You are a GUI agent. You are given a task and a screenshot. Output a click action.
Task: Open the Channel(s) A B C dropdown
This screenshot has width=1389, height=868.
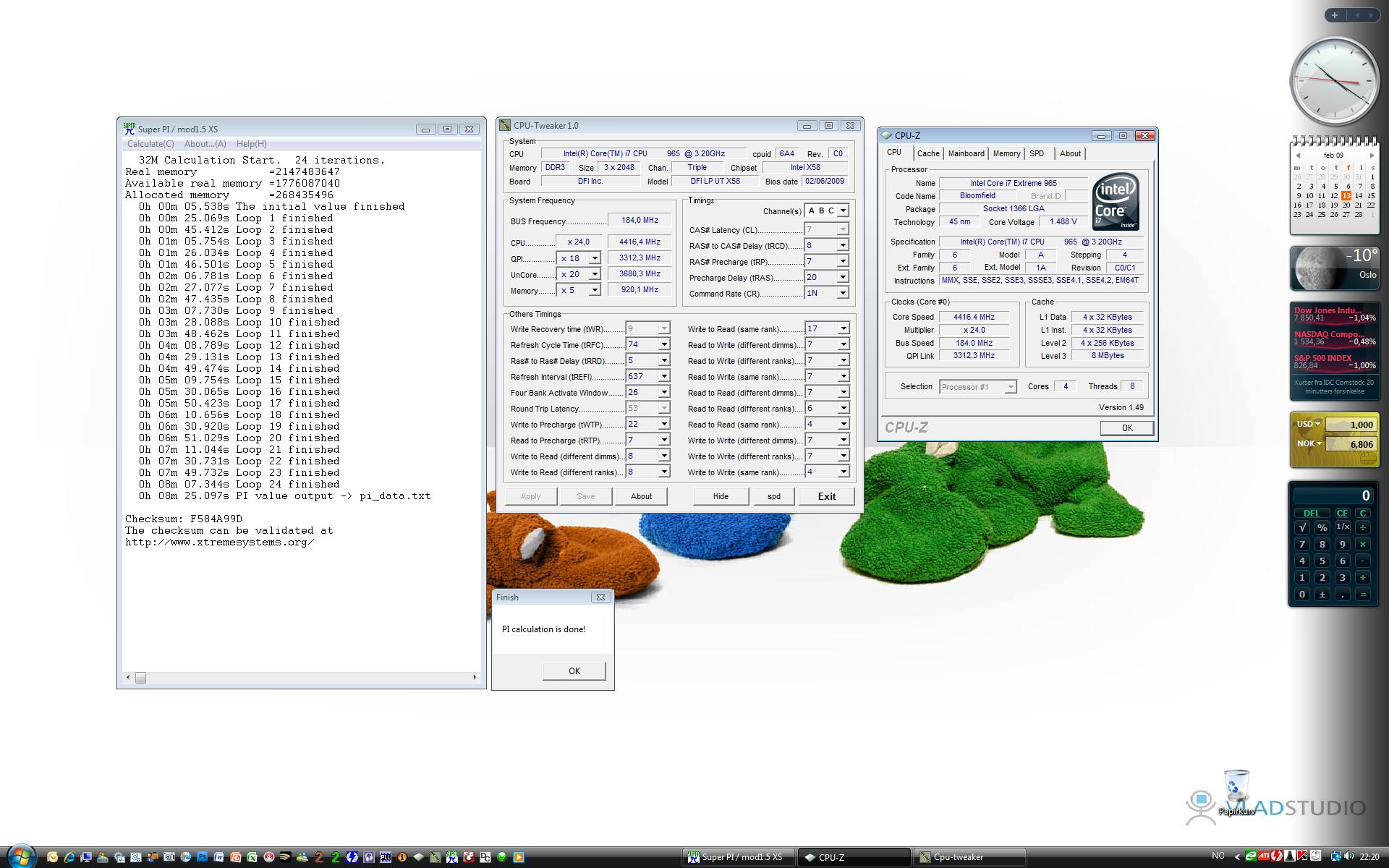843,210
